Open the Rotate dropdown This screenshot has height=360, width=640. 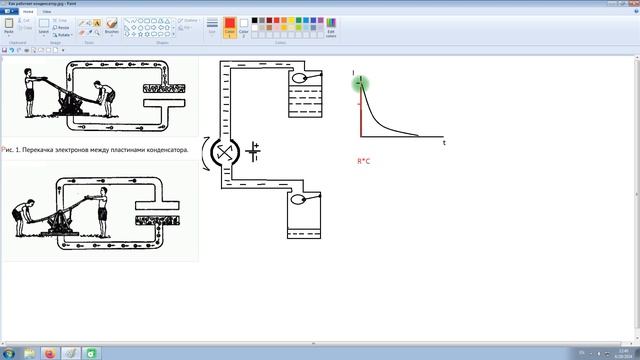[x=62, y=35]
